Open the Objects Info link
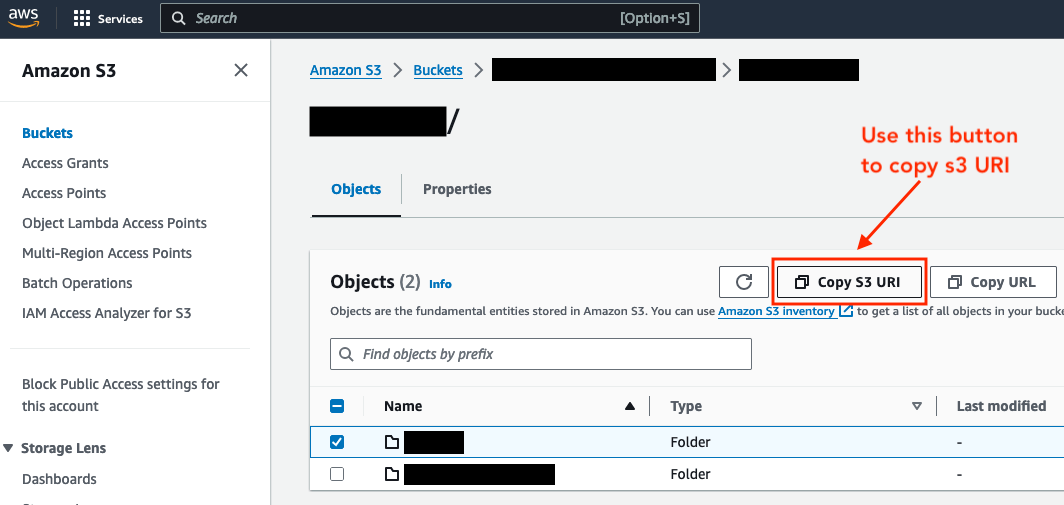 (440, 284)
